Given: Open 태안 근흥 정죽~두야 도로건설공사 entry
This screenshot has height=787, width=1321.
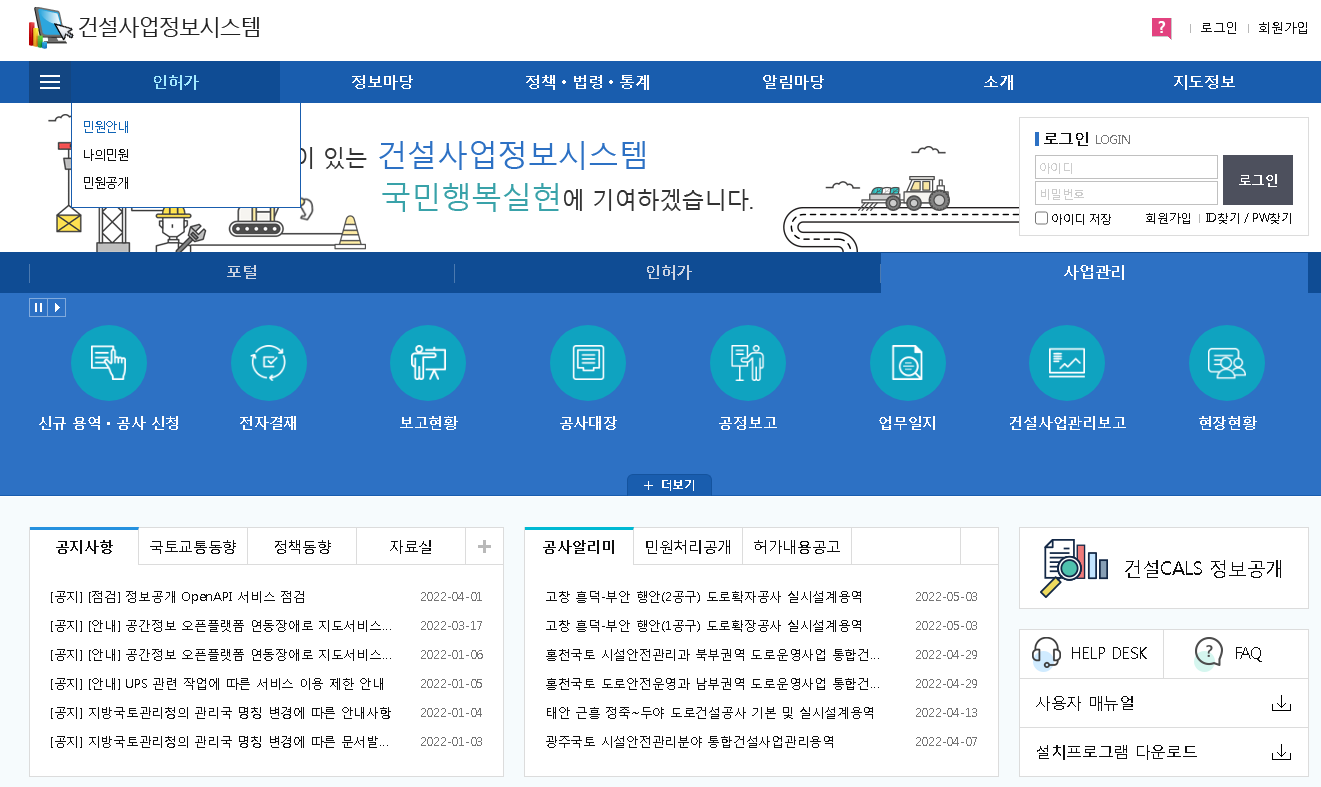Looking at the screenshot, I should (710, 713).
